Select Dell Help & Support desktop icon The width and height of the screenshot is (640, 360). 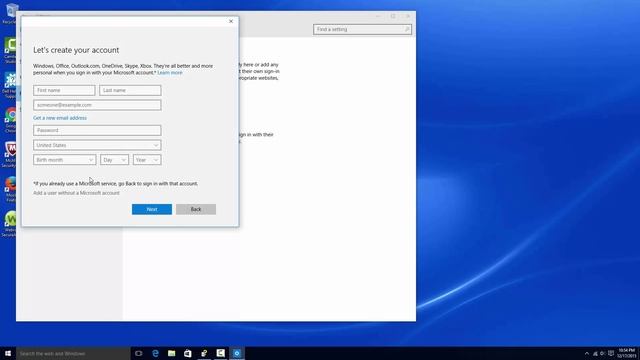(x=10, y=86)
